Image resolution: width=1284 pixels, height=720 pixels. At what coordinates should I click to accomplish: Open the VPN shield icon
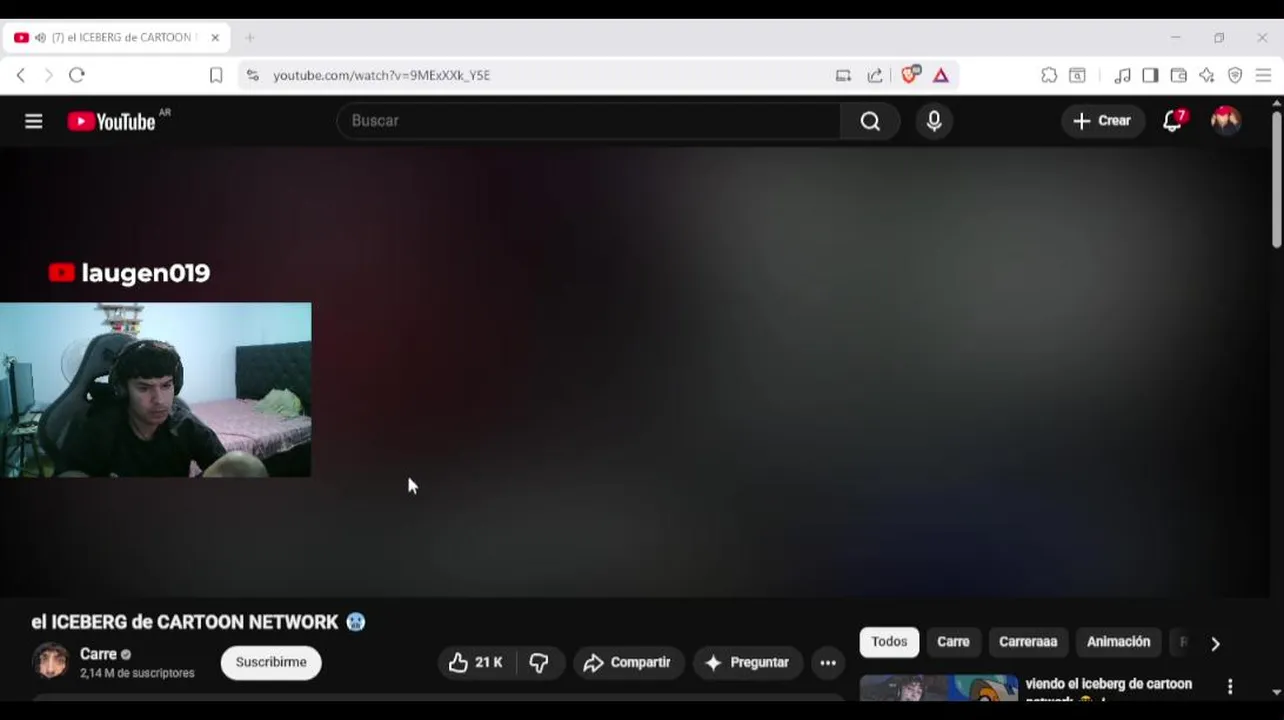click(1235, 75)
